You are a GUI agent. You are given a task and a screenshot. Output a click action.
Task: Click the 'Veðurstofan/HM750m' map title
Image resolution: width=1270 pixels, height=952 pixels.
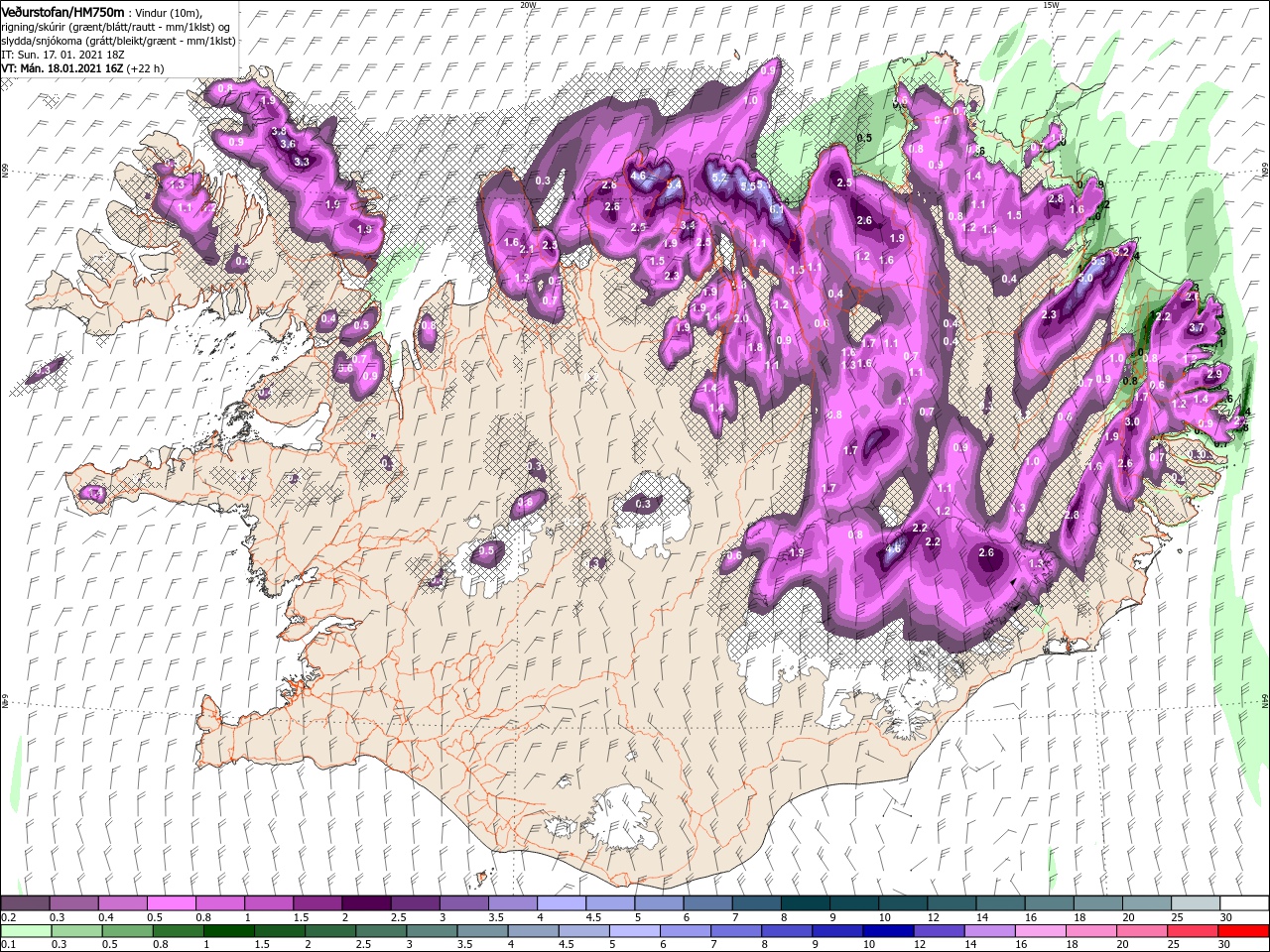[x=63, y=11]
